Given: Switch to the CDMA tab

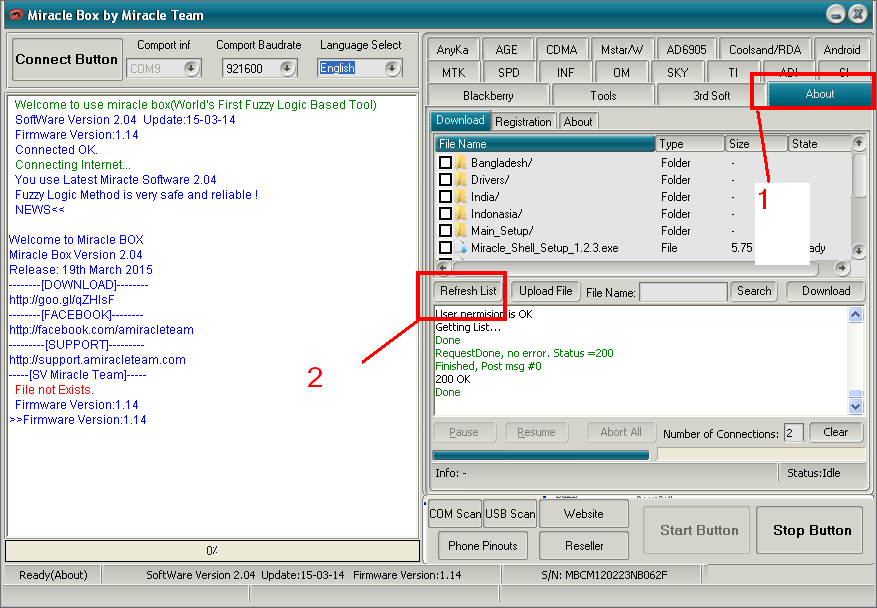Looking at the screenshot, I should tap(562, 50).
